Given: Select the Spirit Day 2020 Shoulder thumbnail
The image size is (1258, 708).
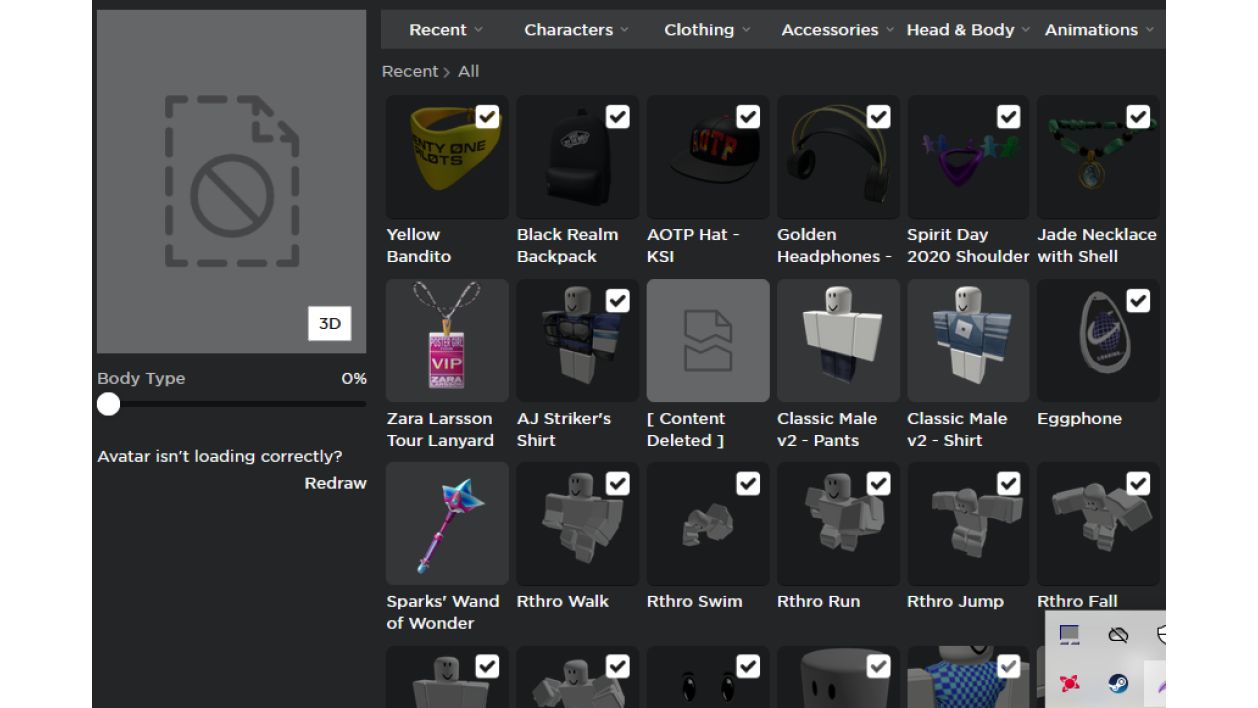Looking at the screenshot, I should click(x=968, y=157).
